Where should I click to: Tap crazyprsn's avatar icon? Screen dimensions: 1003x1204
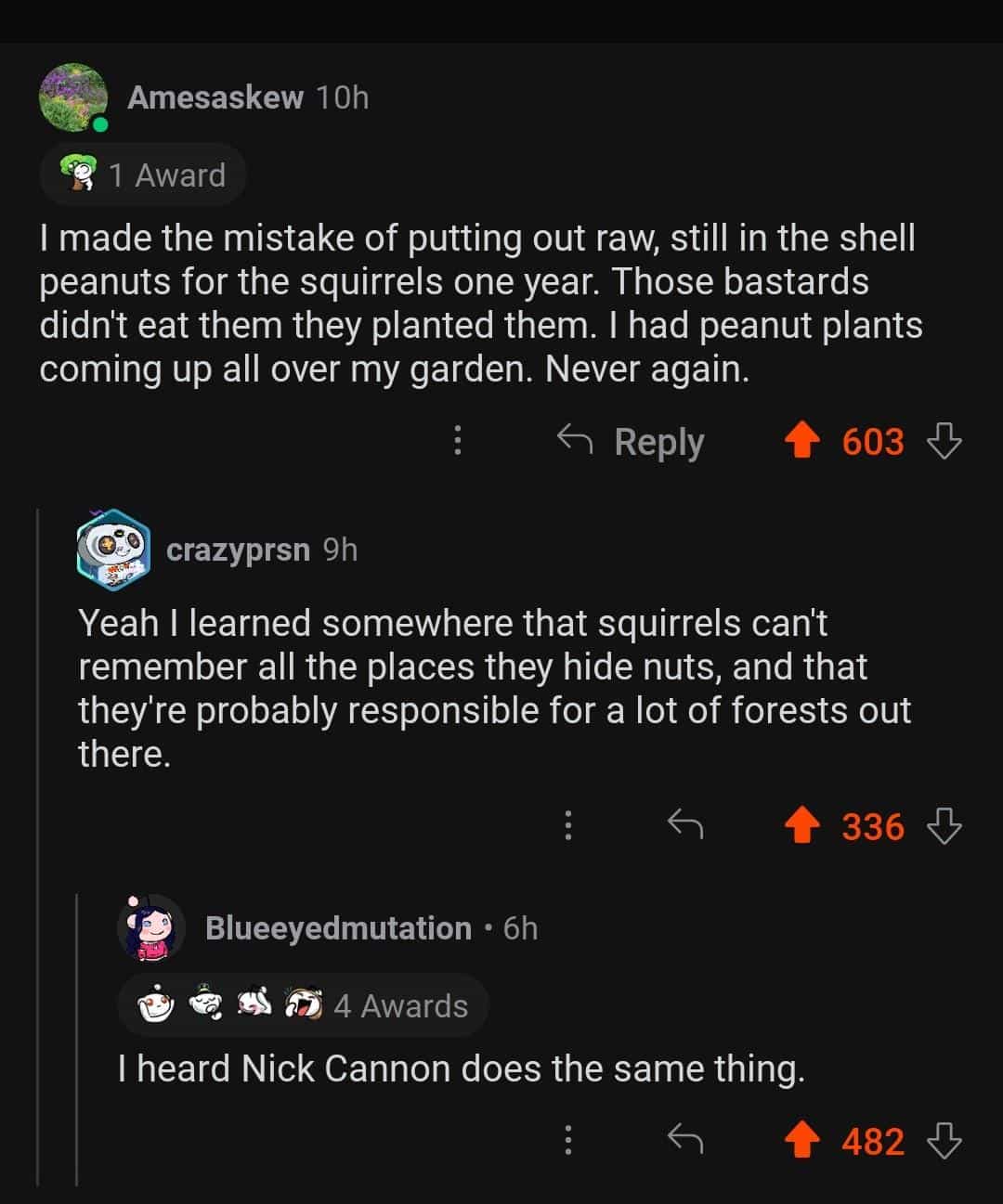coord(114,550)
